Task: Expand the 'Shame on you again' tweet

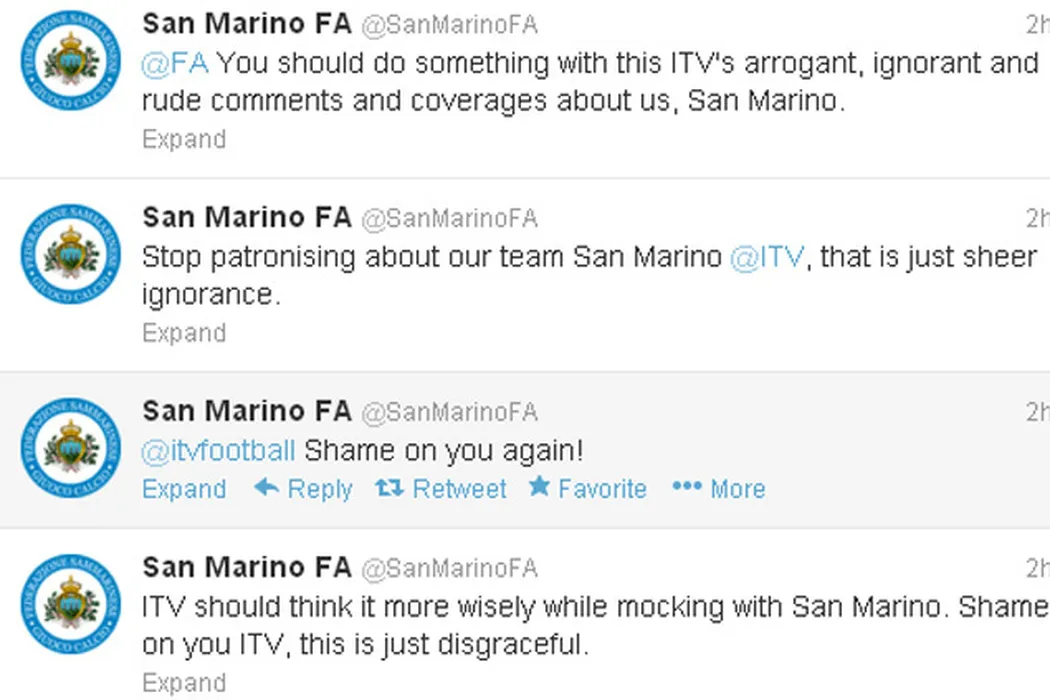Action: tap(184, 489)
